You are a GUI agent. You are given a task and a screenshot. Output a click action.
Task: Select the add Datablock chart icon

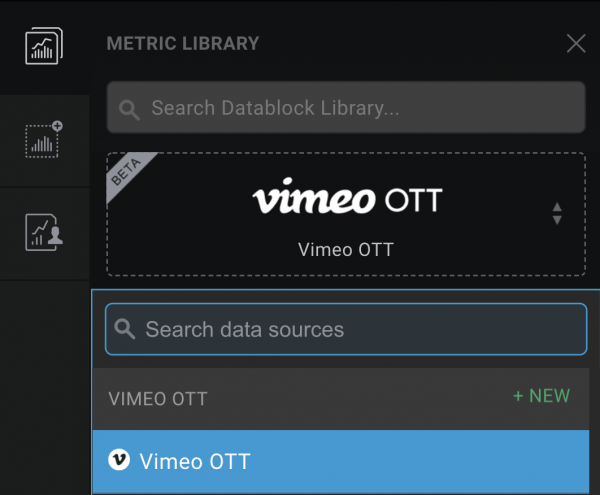[x=44, y=140]
